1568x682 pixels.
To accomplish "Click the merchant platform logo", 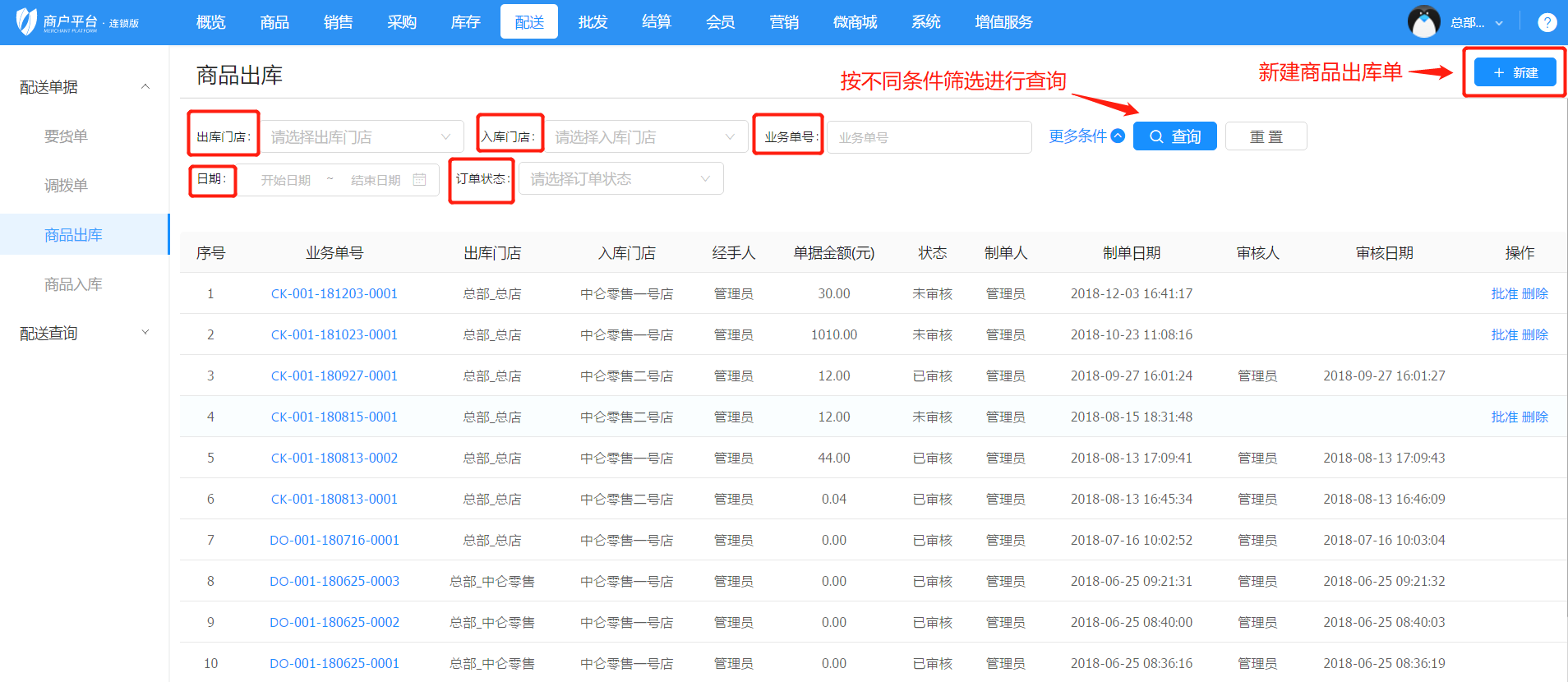I will 27,22.
